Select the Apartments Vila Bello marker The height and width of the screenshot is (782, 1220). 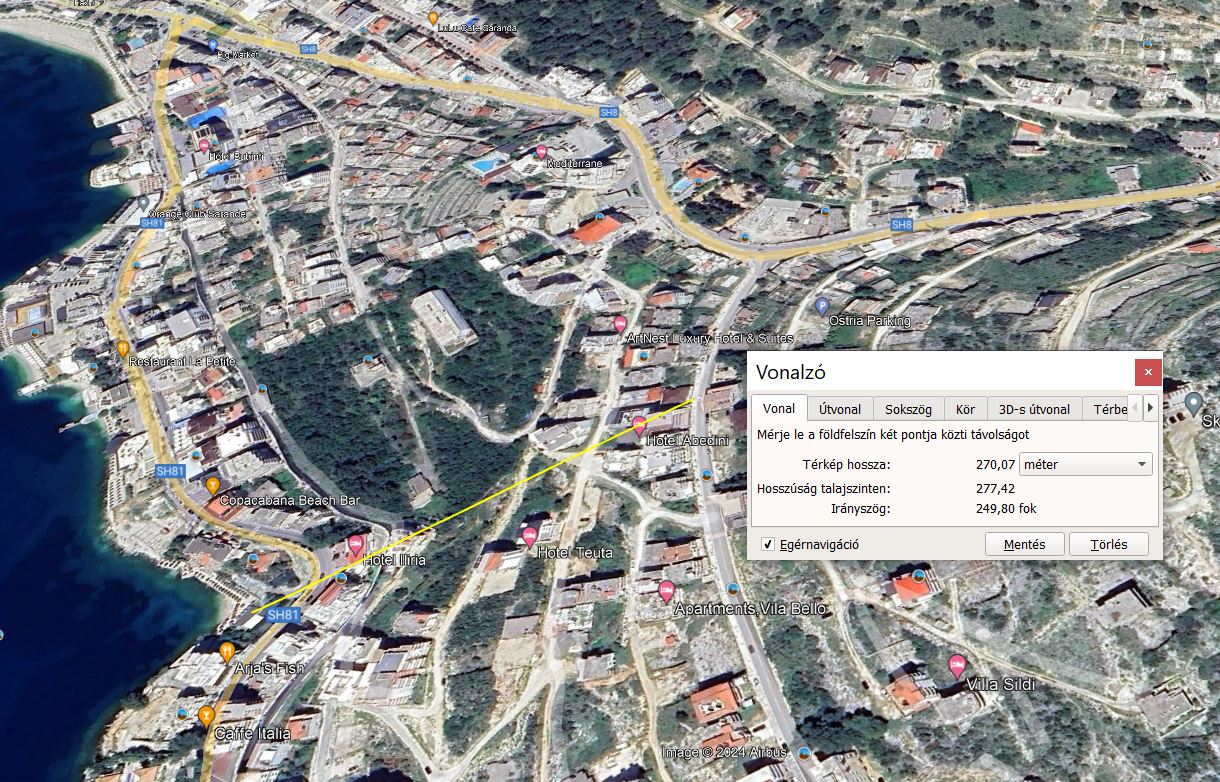point(667,590)
